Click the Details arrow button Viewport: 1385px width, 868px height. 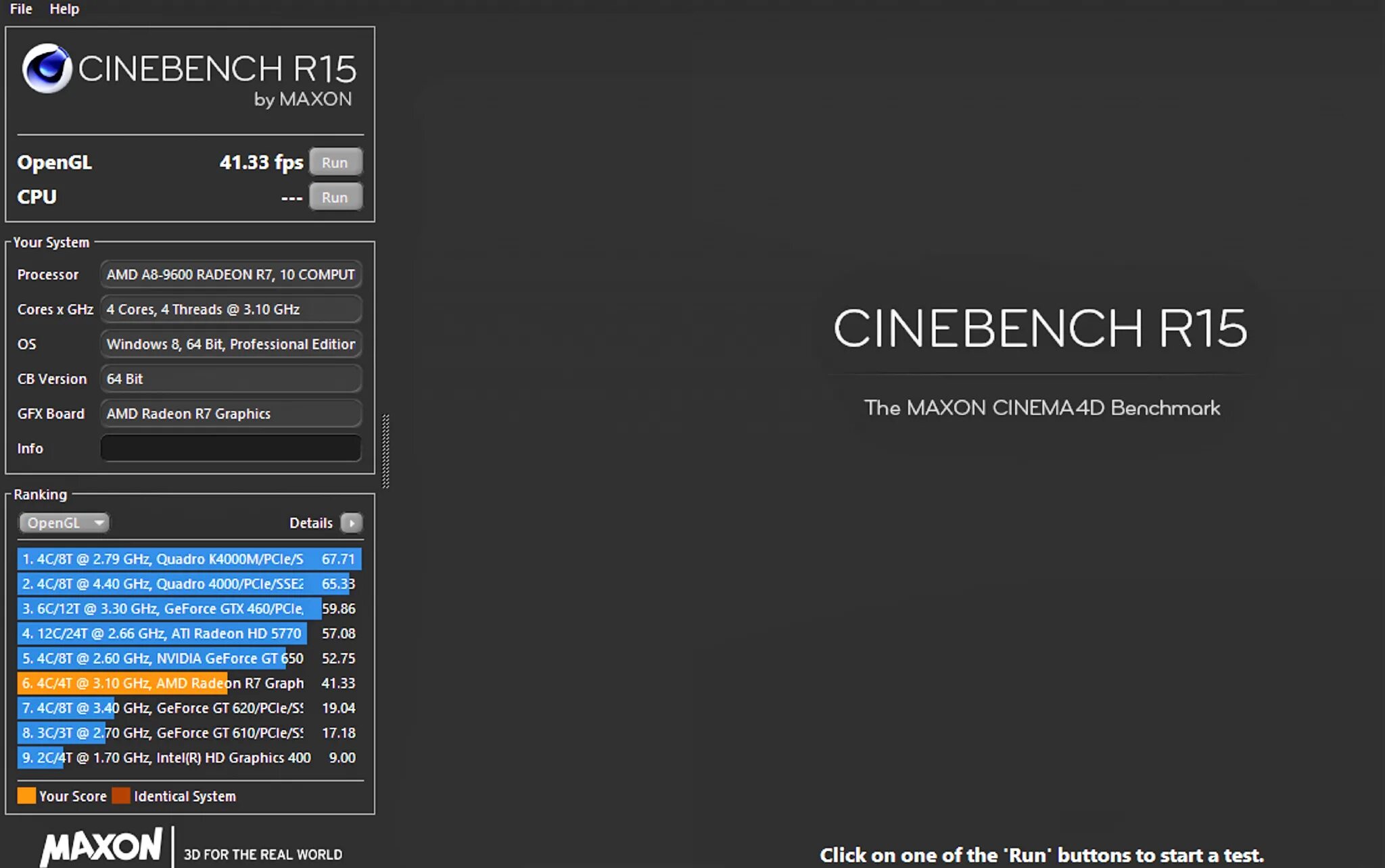point(351,523)
